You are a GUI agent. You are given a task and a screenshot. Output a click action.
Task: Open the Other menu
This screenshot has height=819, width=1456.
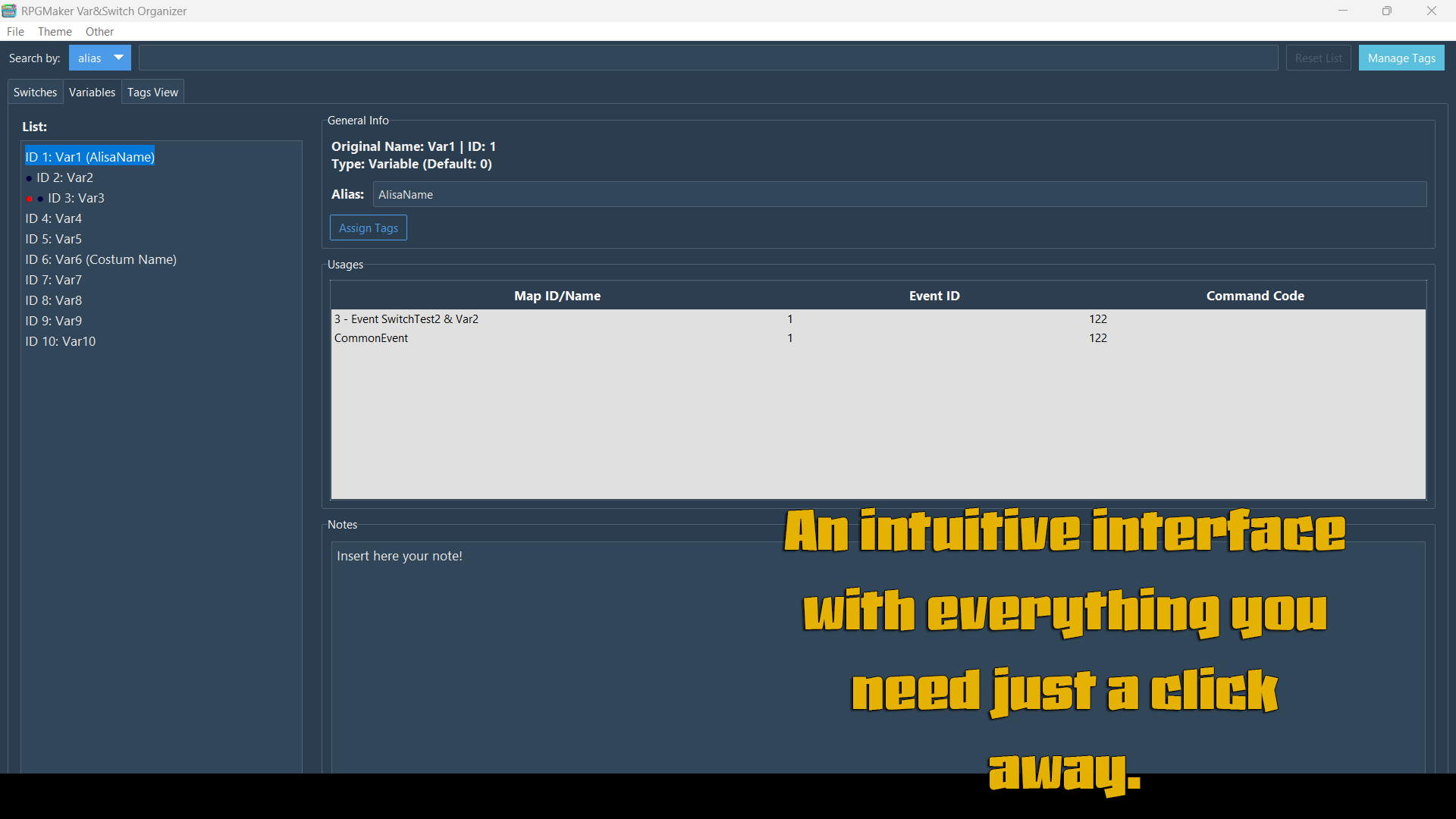coord(99,32)
